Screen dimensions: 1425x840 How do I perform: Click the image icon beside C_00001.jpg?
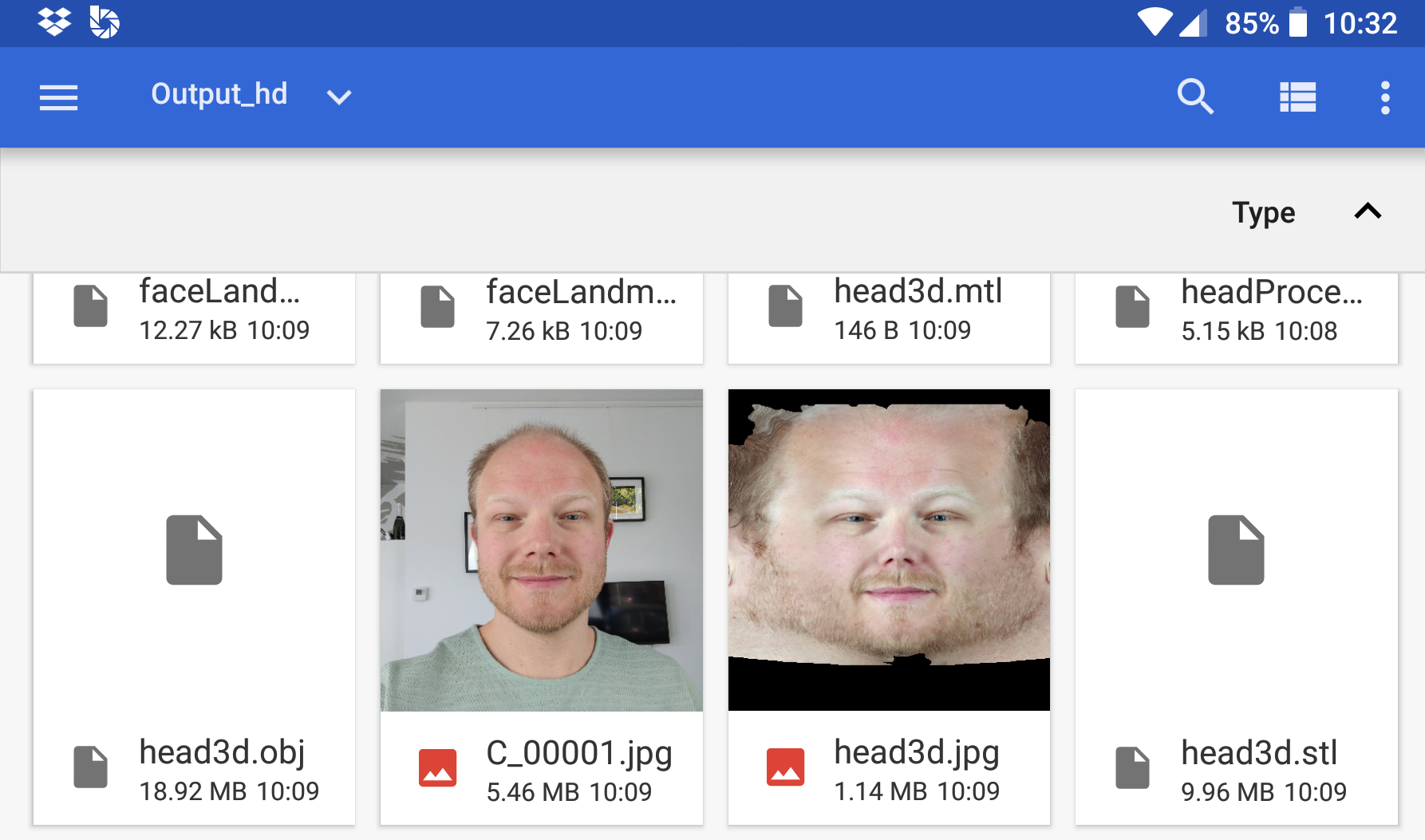[437, 767]
